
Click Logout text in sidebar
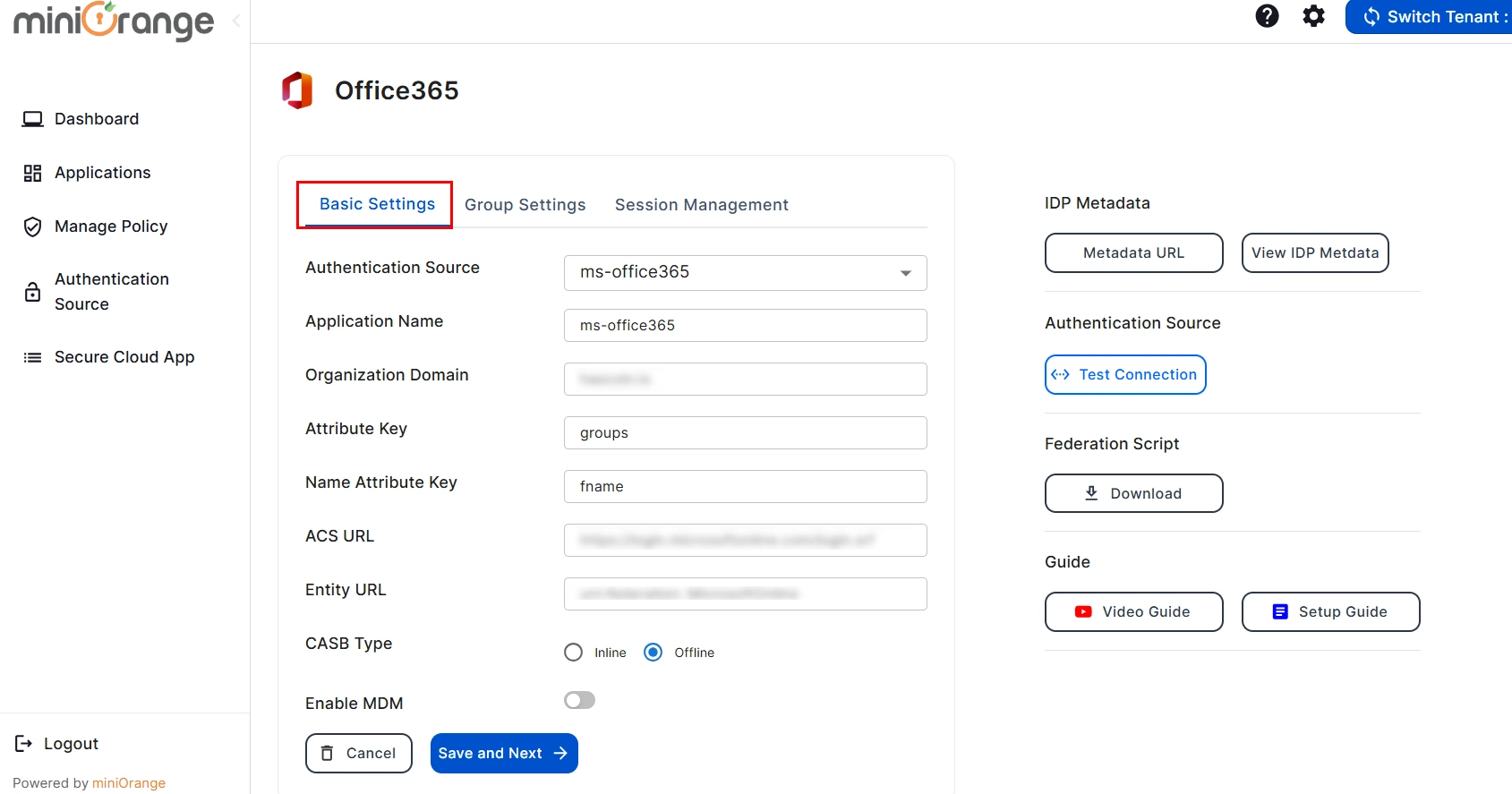point(71,744)
